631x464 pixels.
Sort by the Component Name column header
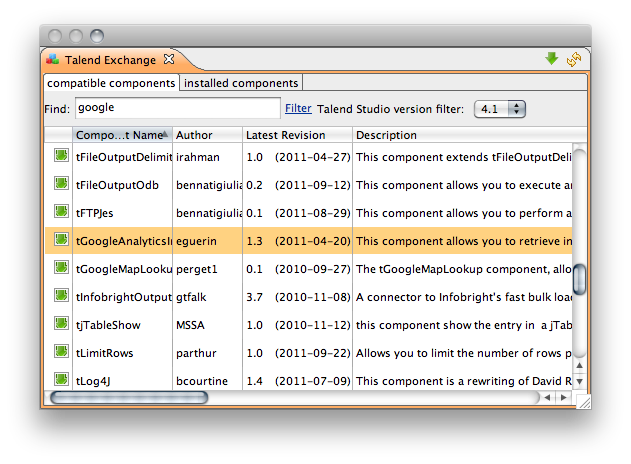click(120, 135)
